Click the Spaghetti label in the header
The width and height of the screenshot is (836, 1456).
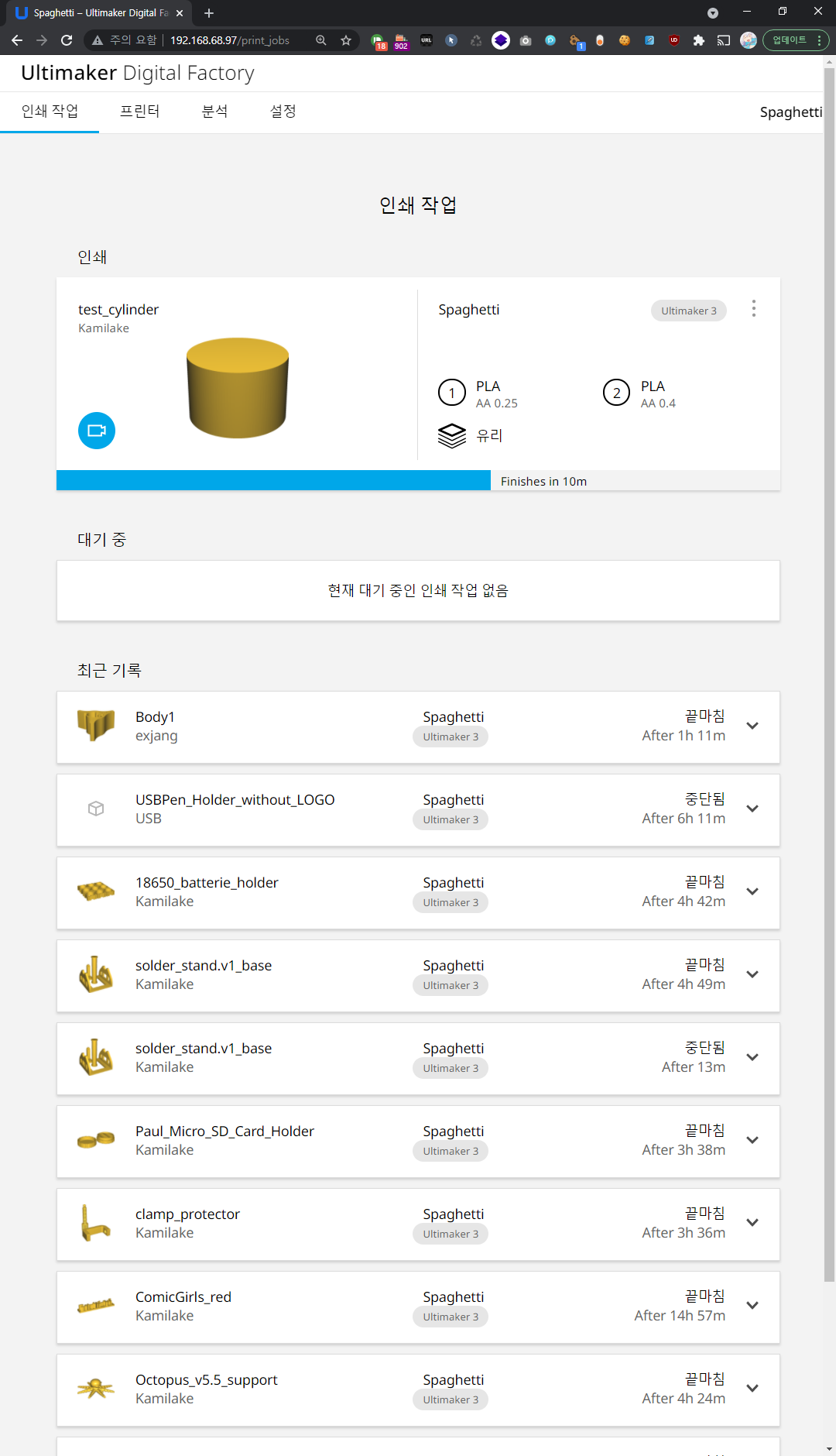click(x=790, y=112)
